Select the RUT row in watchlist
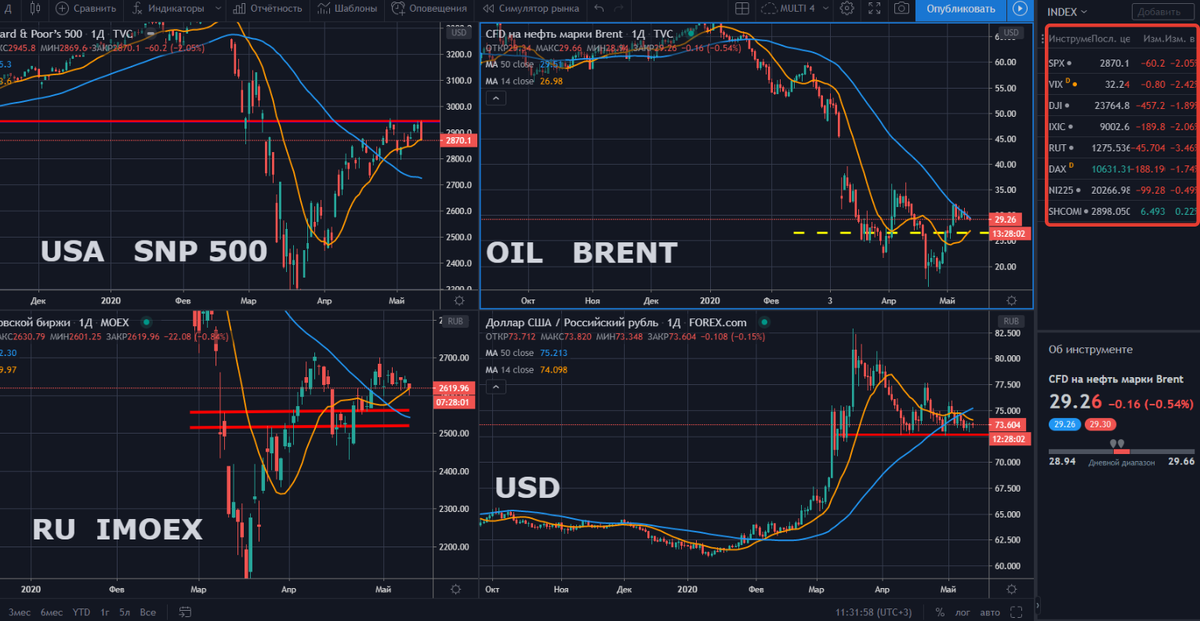 [1119, 147]
